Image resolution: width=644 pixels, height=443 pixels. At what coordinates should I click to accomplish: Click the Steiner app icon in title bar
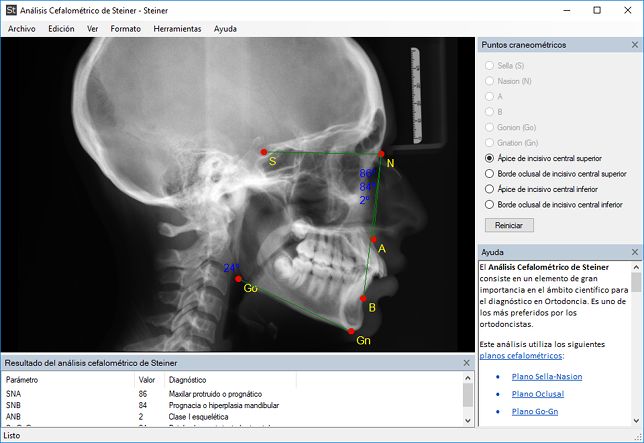pos(11,10)
